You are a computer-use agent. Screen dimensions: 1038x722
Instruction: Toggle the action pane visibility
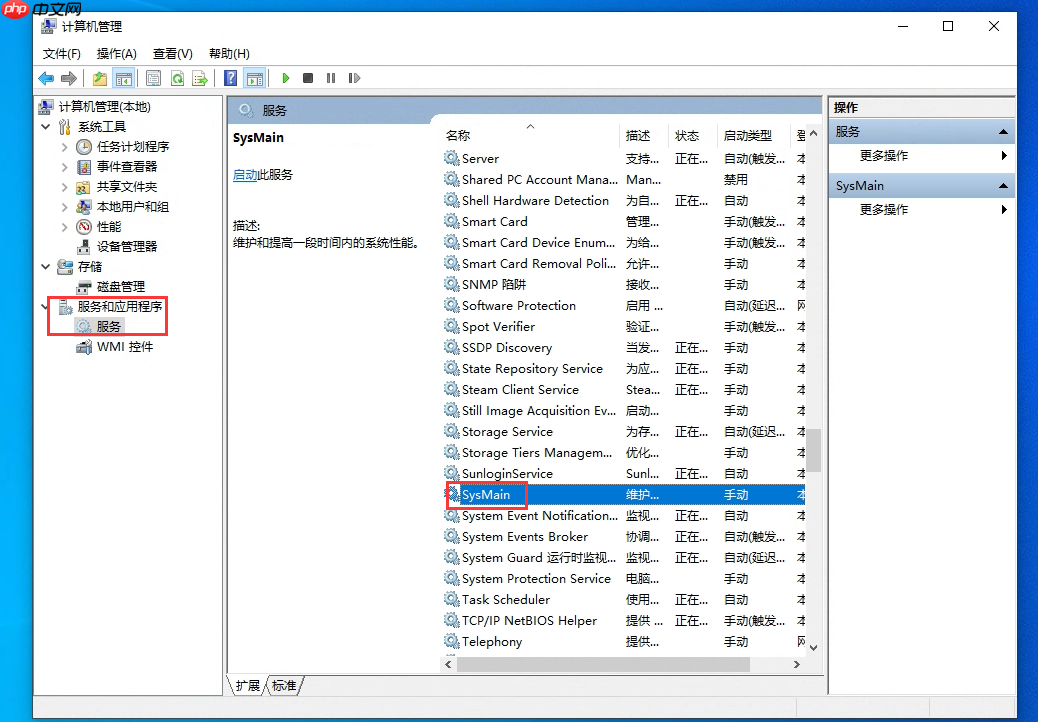coord(257,77)
